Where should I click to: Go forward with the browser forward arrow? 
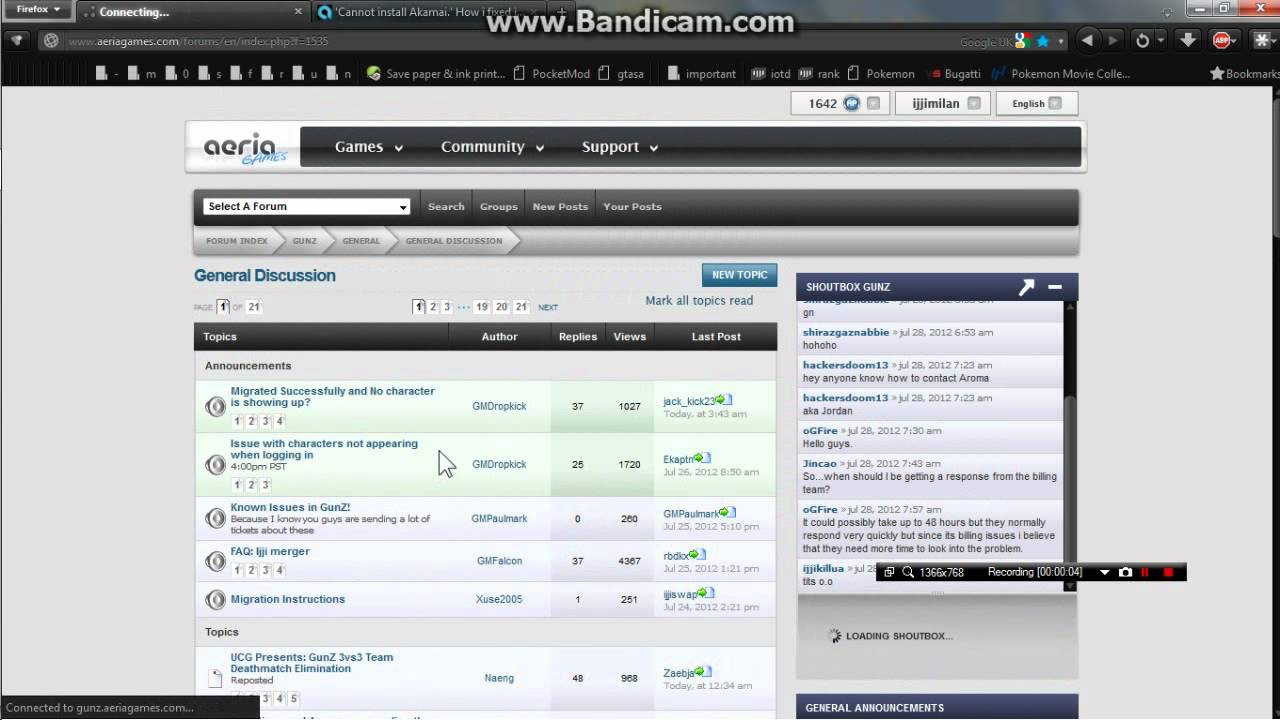pos(1113,41)
